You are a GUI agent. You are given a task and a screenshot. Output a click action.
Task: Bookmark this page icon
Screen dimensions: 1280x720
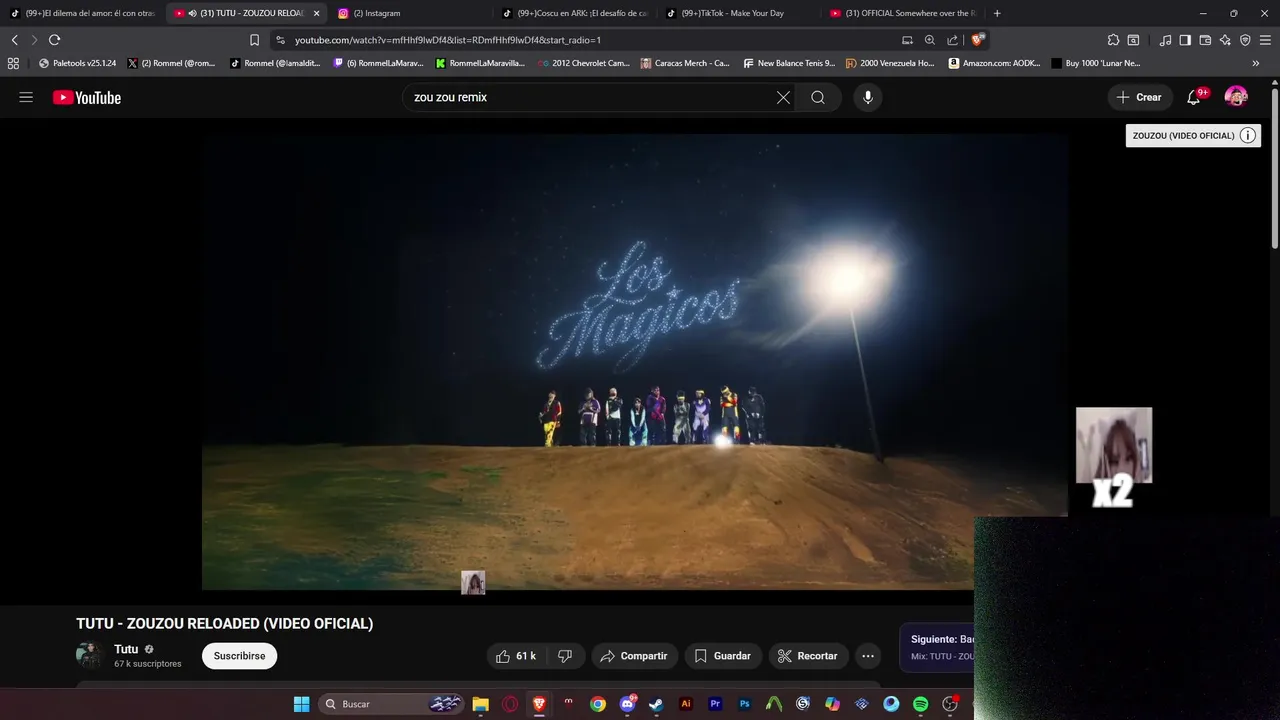coord(254,40)
